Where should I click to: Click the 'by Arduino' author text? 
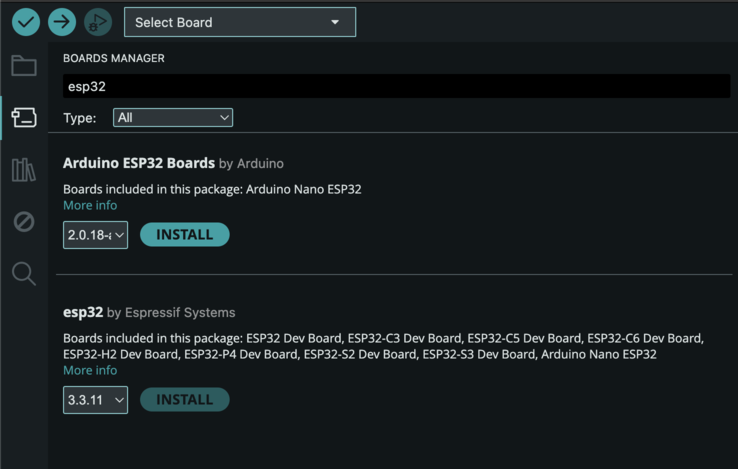(x=251, y=163)
